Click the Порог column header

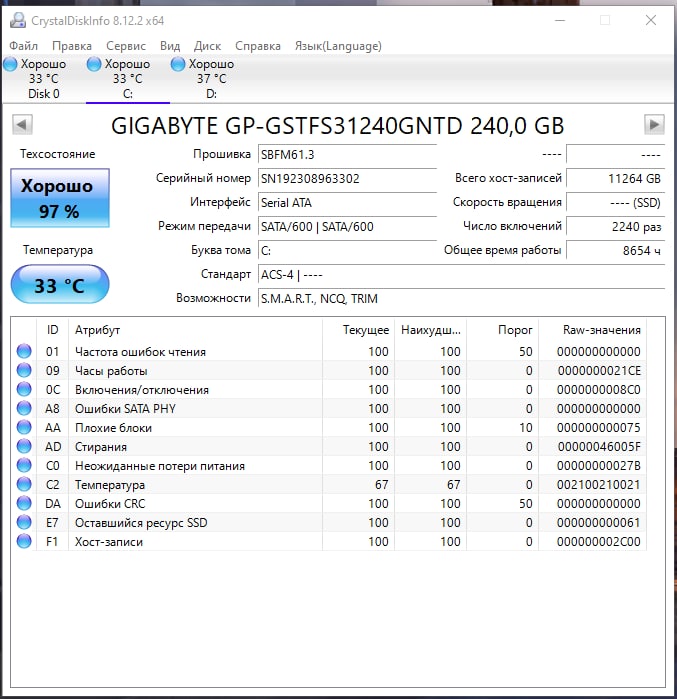[503, 330]
